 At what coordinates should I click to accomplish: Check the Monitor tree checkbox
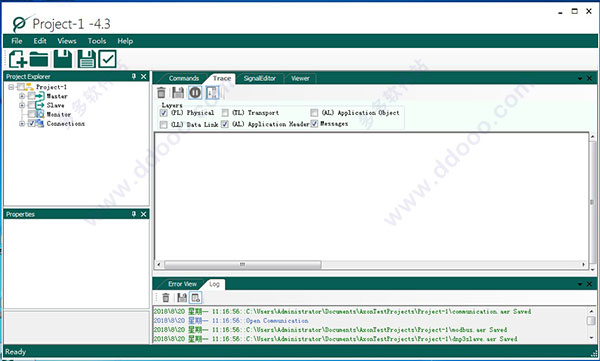pyautogui.click(x=32, y=114)
